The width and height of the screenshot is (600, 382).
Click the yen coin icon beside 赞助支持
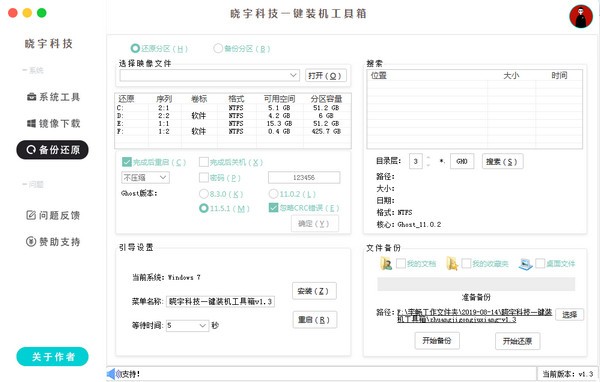[x=31, y=242]
